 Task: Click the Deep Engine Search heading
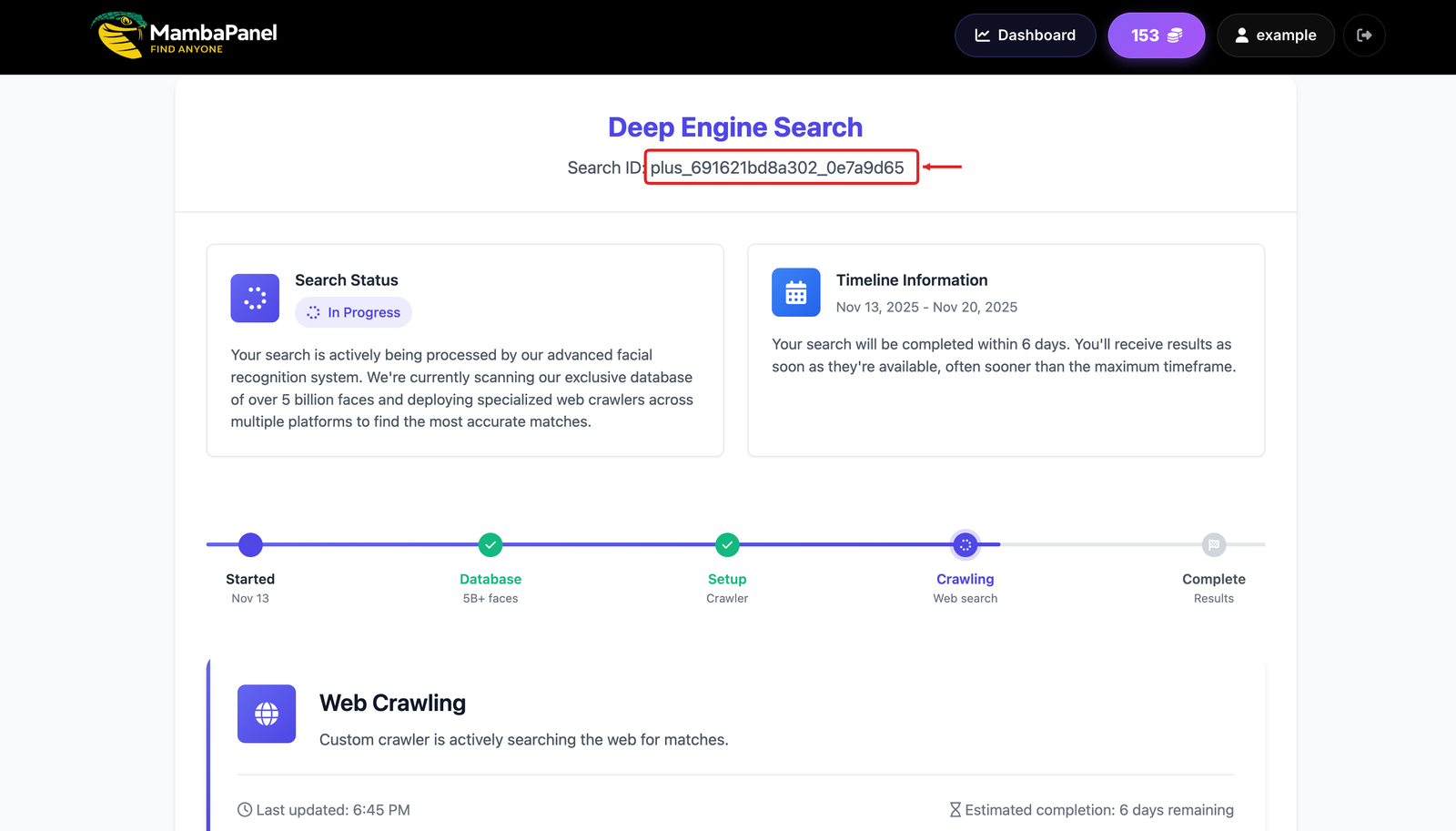coord(735,127)
